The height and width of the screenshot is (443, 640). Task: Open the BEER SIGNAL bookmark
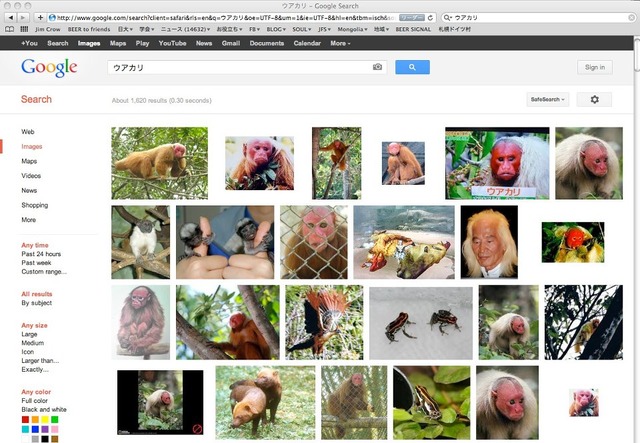(x=413, y=29)
